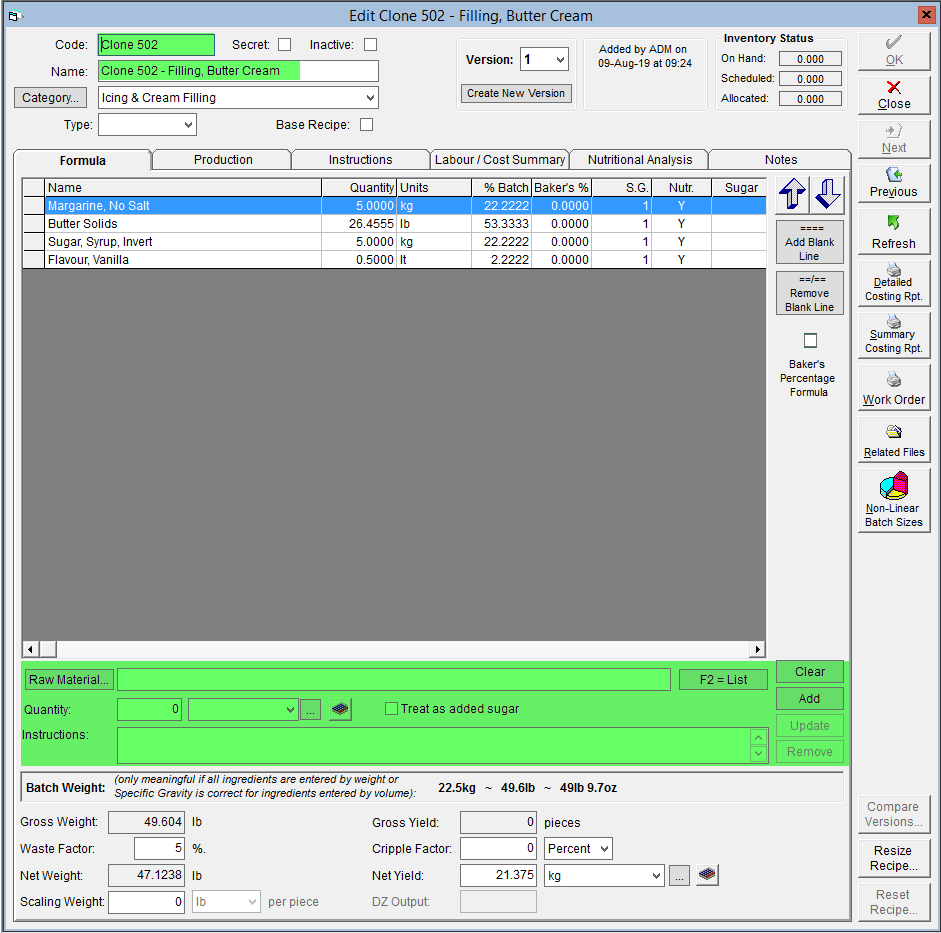Click the Add ingredient button

[810, 698]
